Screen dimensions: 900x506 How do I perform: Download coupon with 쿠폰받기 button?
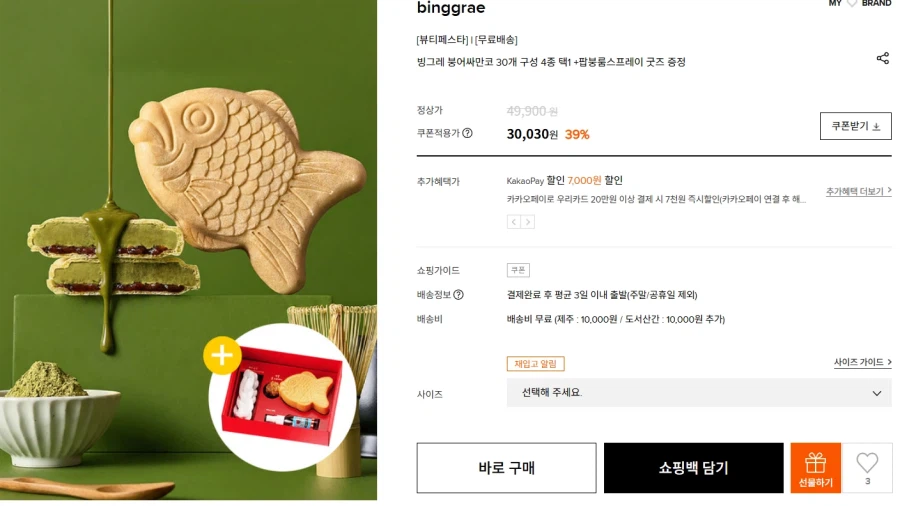(x=855, y=126)
